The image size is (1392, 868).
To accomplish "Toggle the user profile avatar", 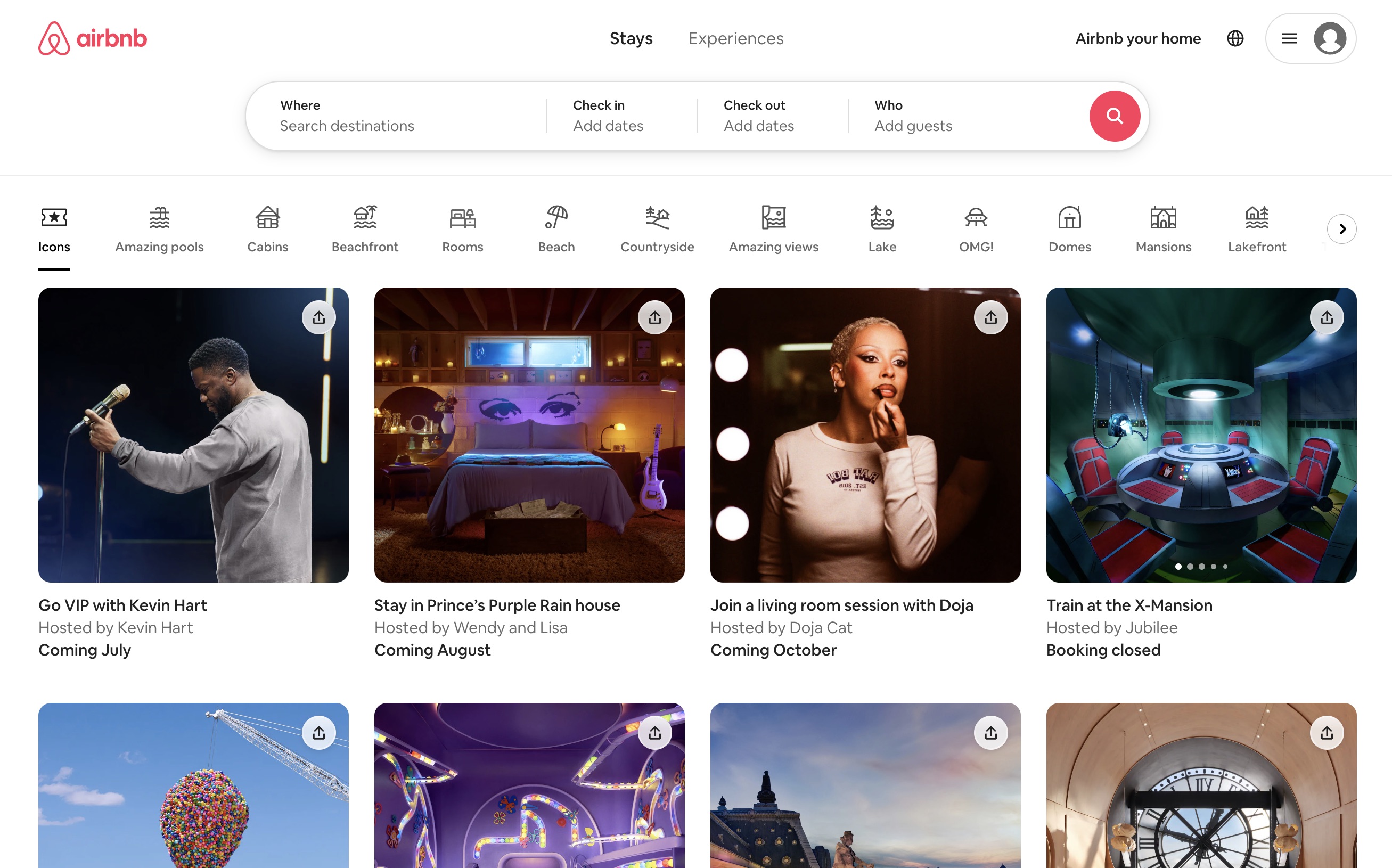I will (x=1331, y=38).
